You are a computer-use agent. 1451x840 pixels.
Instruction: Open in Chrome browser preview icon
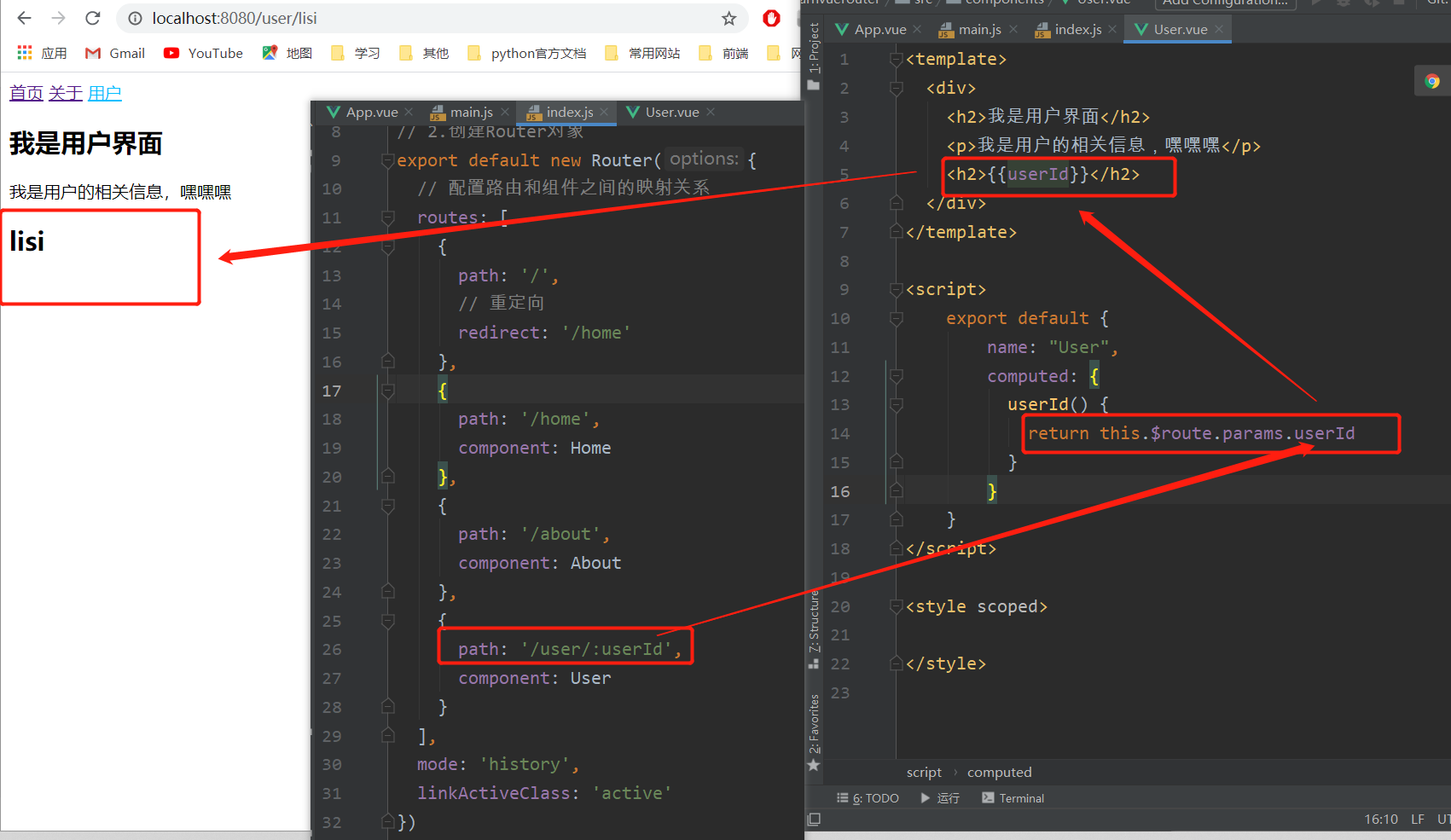pos(1432,81)
